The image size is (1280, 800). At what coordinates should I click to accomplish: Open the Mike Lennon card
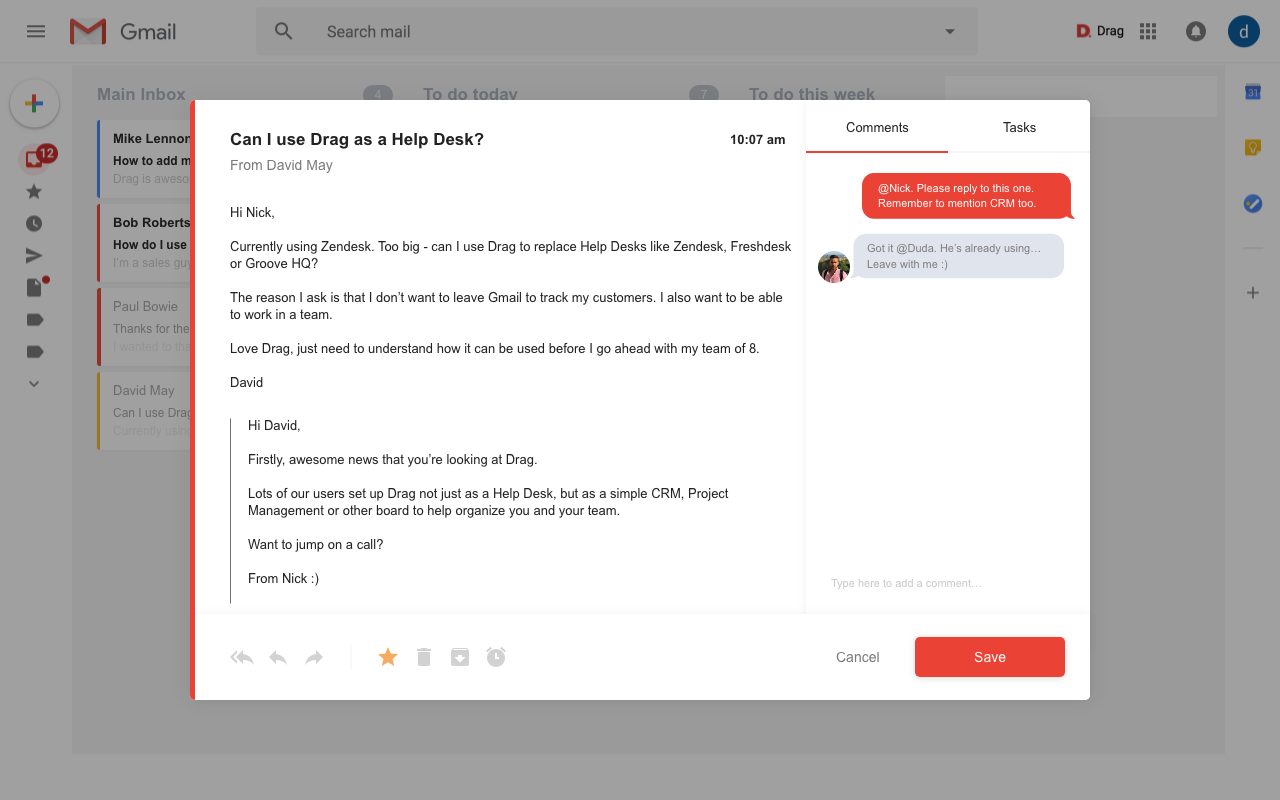click(145, 158)
